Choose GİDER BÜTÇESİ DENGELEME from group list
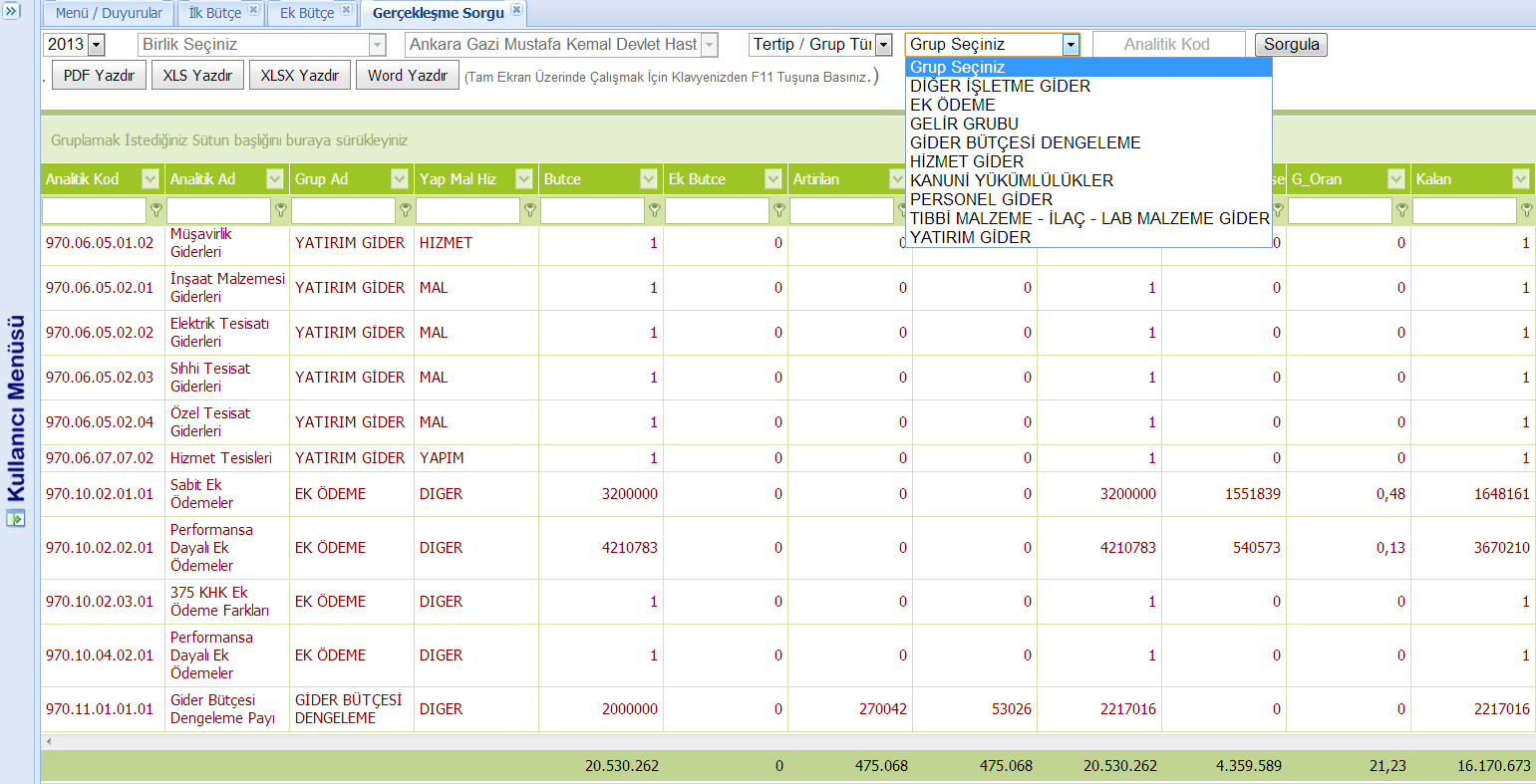The height and width of the screenshot is (784, 1536). pos(1088,142)
